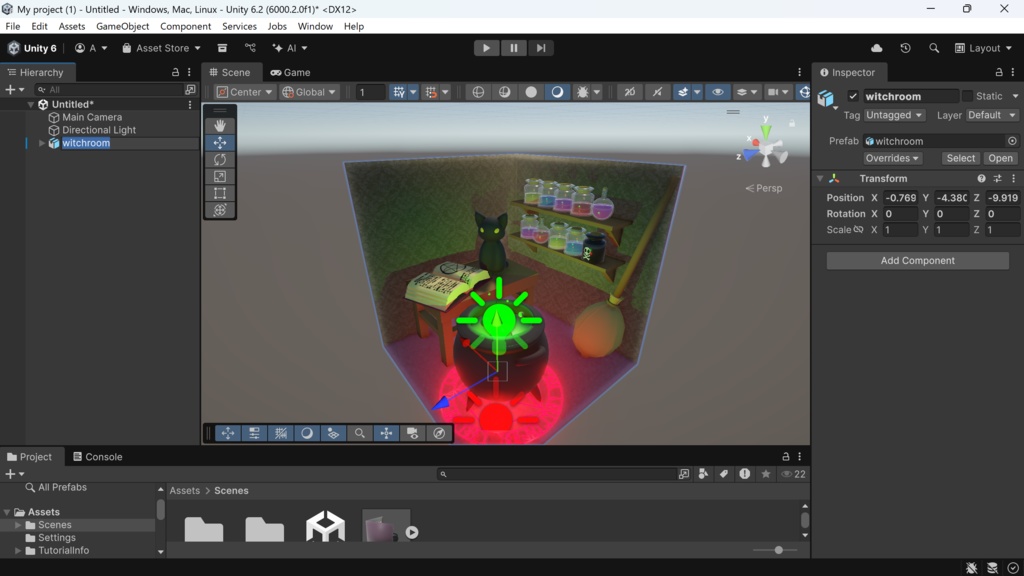This screenshot has height=576, width=1024.
Task: Open the global Search icon
Action: (x=934, y=48)
